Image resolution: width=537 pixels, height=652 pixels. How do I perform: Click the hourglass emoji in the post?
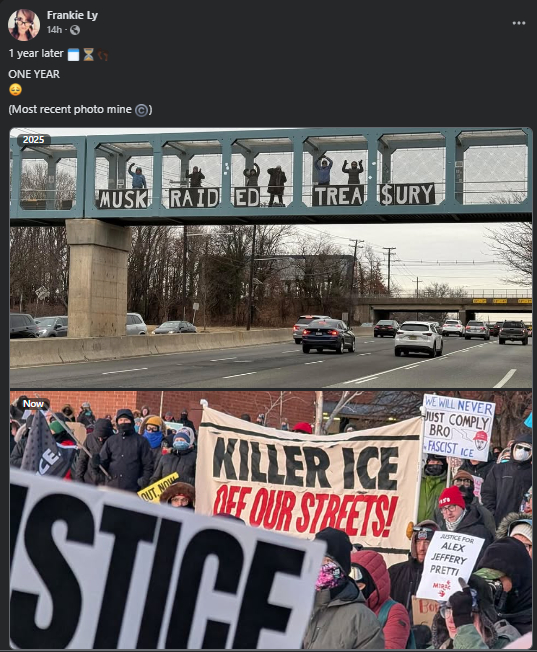point(88,54)
